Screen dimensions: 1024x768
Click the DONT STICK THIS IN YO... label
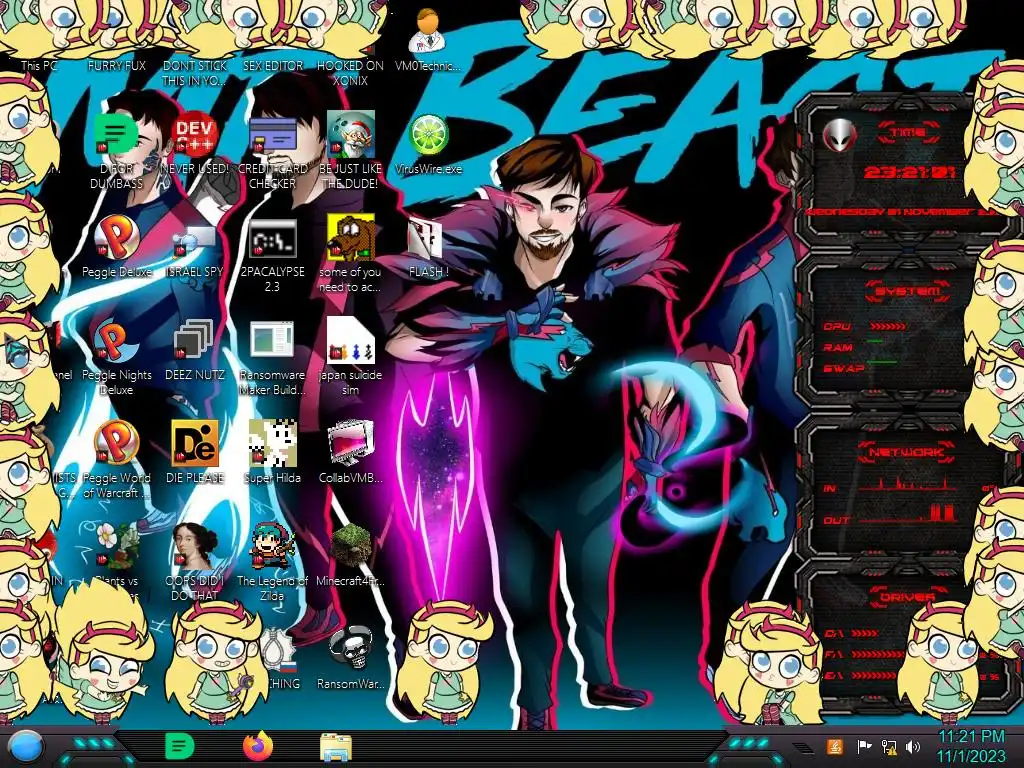(x=194, y=73)
